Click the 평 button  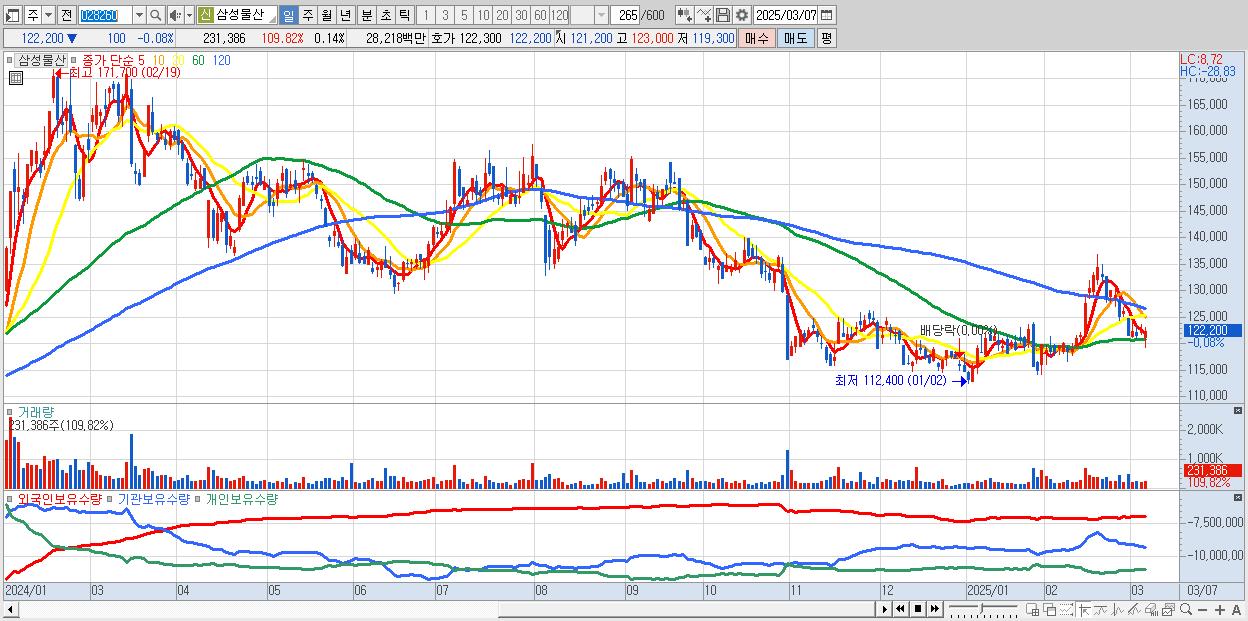[x=826, y=38]
